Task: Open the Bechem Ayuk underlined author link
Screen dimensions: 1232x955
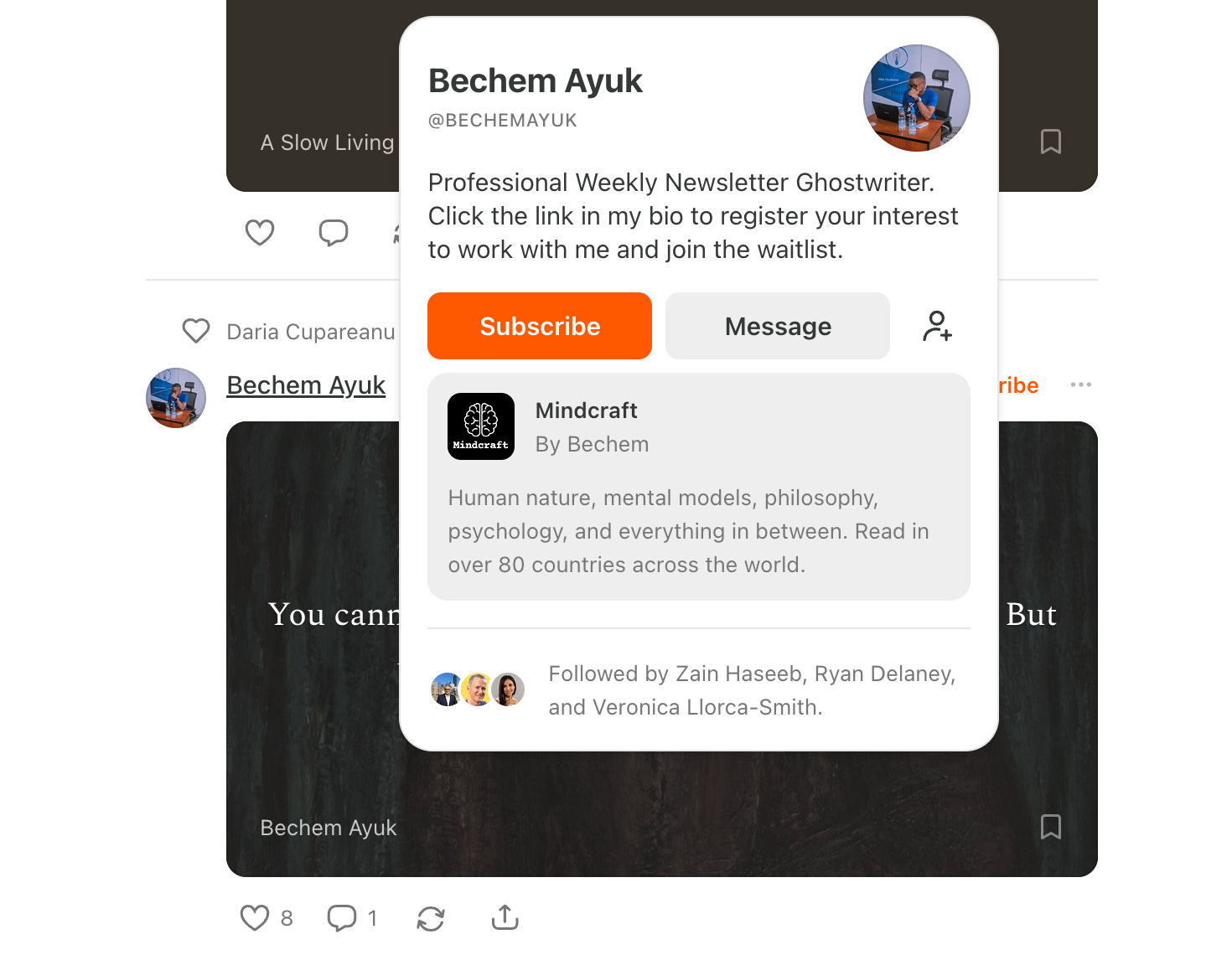Action: pos(306,385)
